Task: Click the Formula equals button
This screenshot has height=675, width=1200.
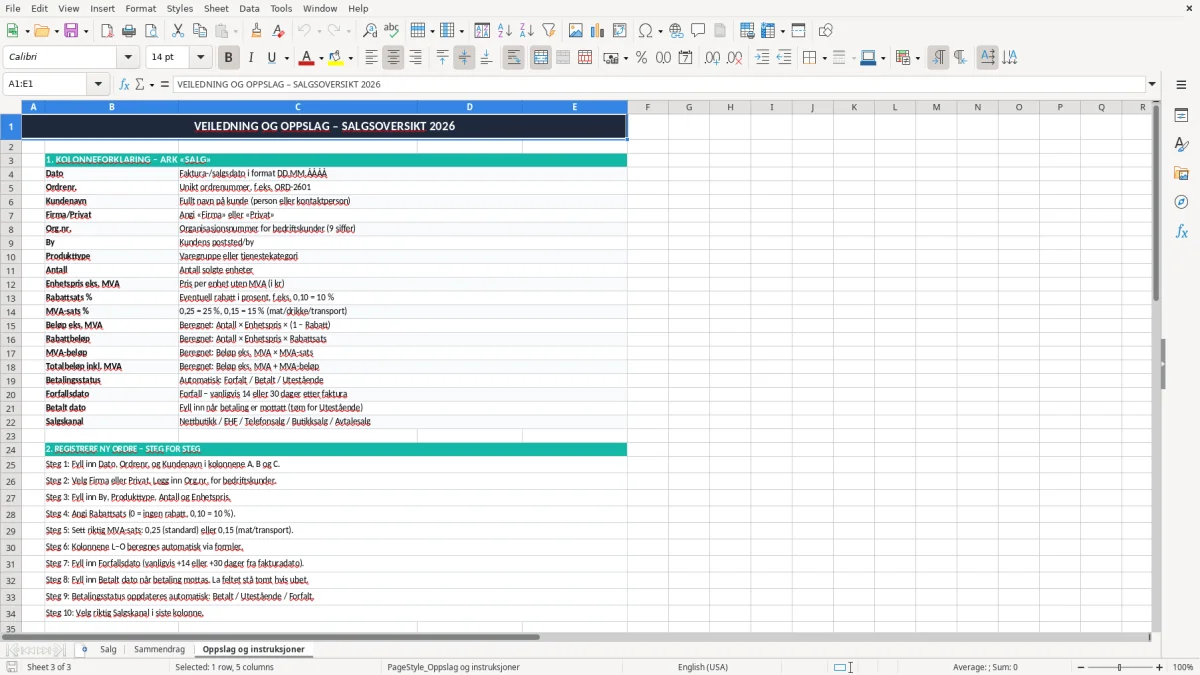Action: point(165,84)
